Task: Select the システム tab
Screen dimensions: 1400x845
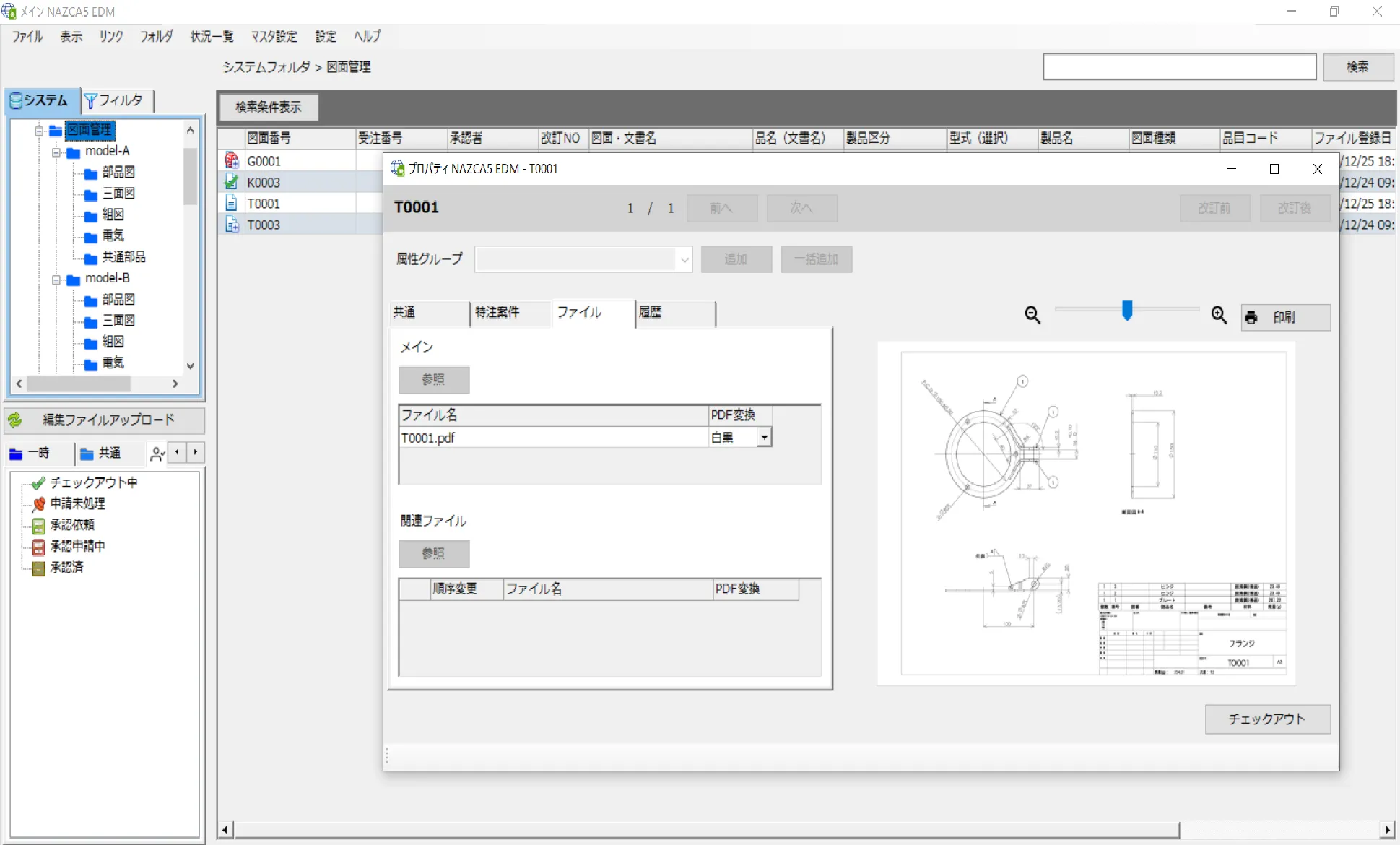Action: click(42, 100)
